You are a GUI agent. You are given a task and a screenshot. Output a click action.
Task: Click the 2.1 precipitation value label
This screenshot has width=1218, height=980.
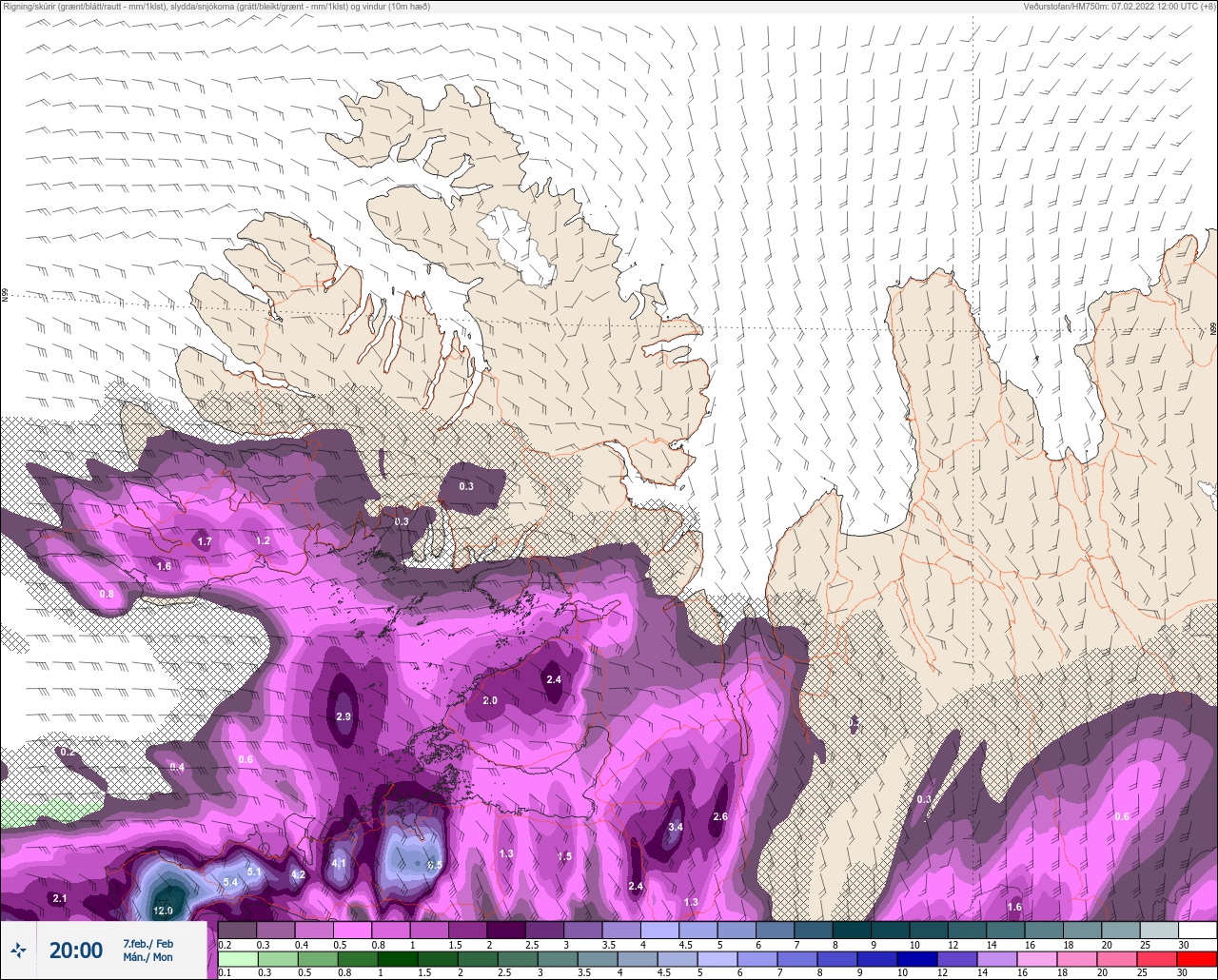[x=60, y=898]
